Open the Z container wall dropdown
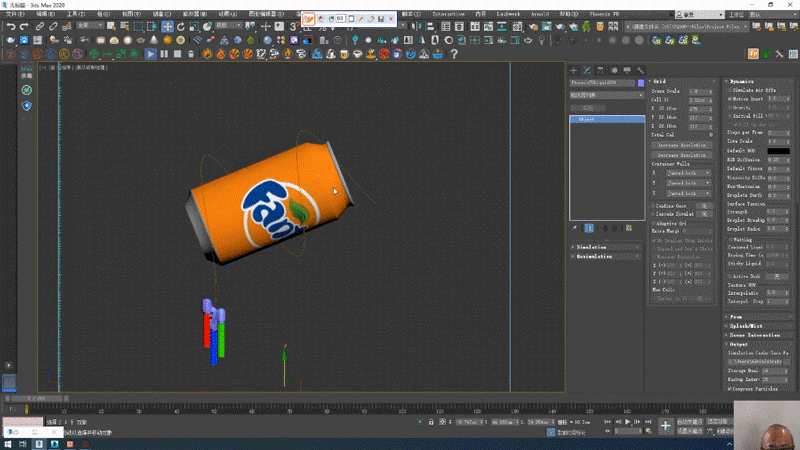Screen dimensions: 800x450 (688, 193)
